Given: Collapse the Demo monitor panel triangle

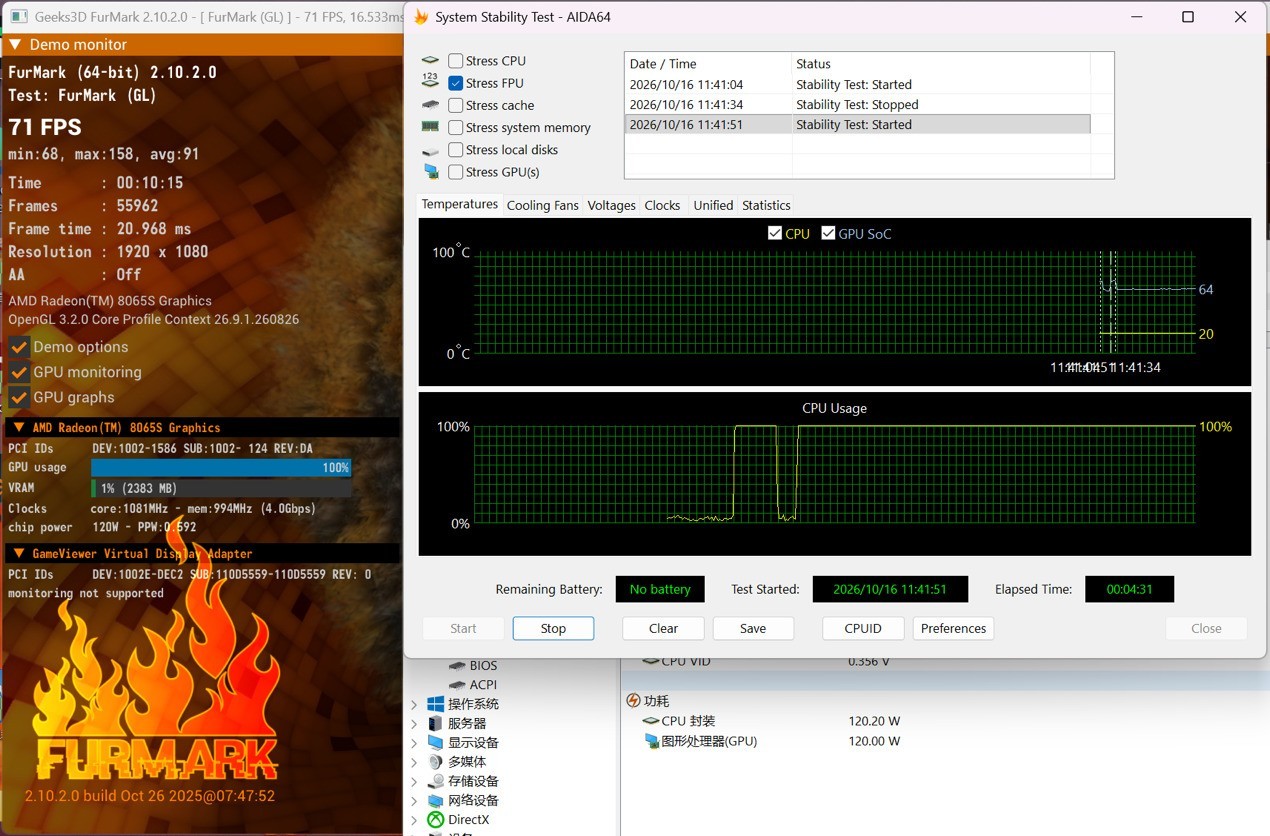Looking at the screenshot, I should pyautogui.click(x=15, y=44).
